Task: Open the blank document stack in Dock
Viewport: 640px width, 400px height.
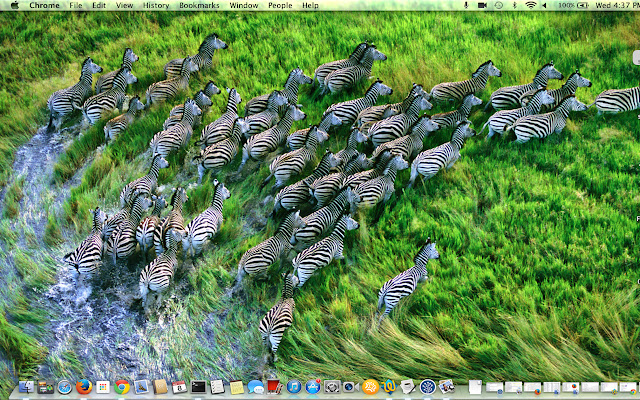Action: (x=475, y=387)
